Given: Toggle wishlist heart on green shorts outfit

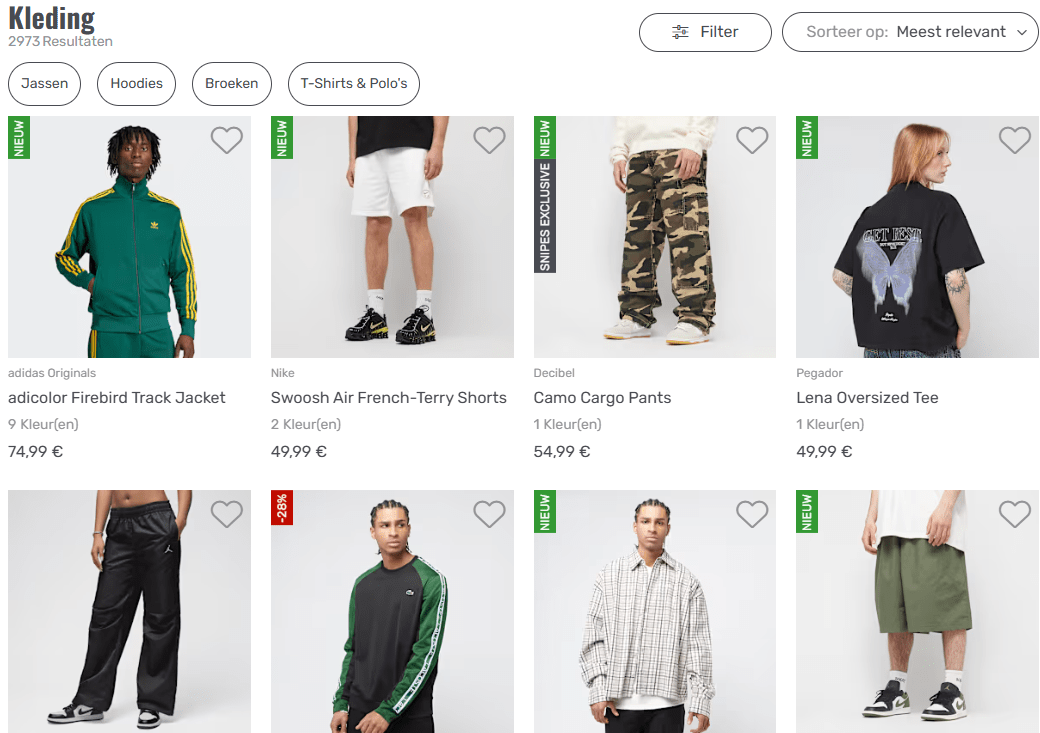Looking at the screenshot, I should [x=1015, y=513].
